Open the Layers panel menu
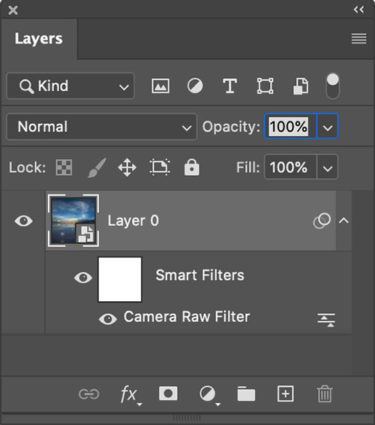Viewport: 375px width, 425px height. point(359,38)
